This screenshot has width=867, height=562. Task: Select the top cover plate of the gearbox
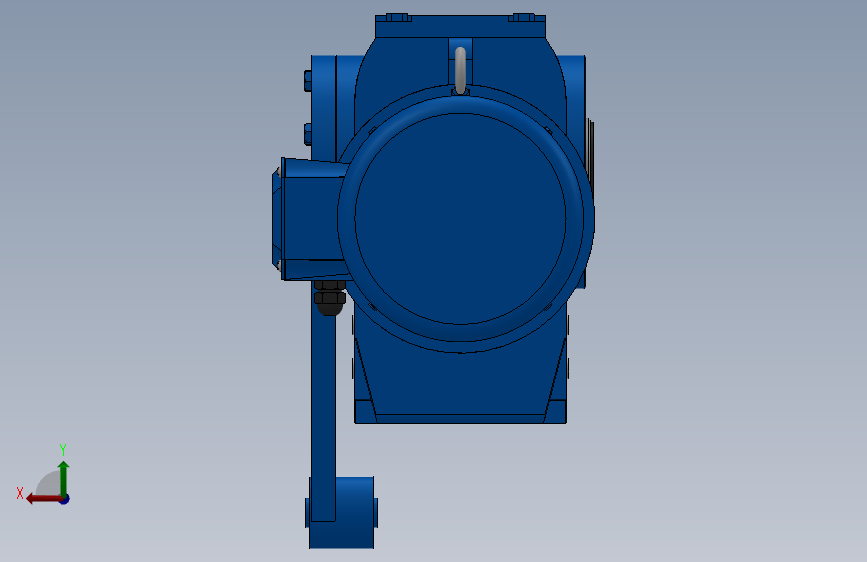[x=460, y=26]
